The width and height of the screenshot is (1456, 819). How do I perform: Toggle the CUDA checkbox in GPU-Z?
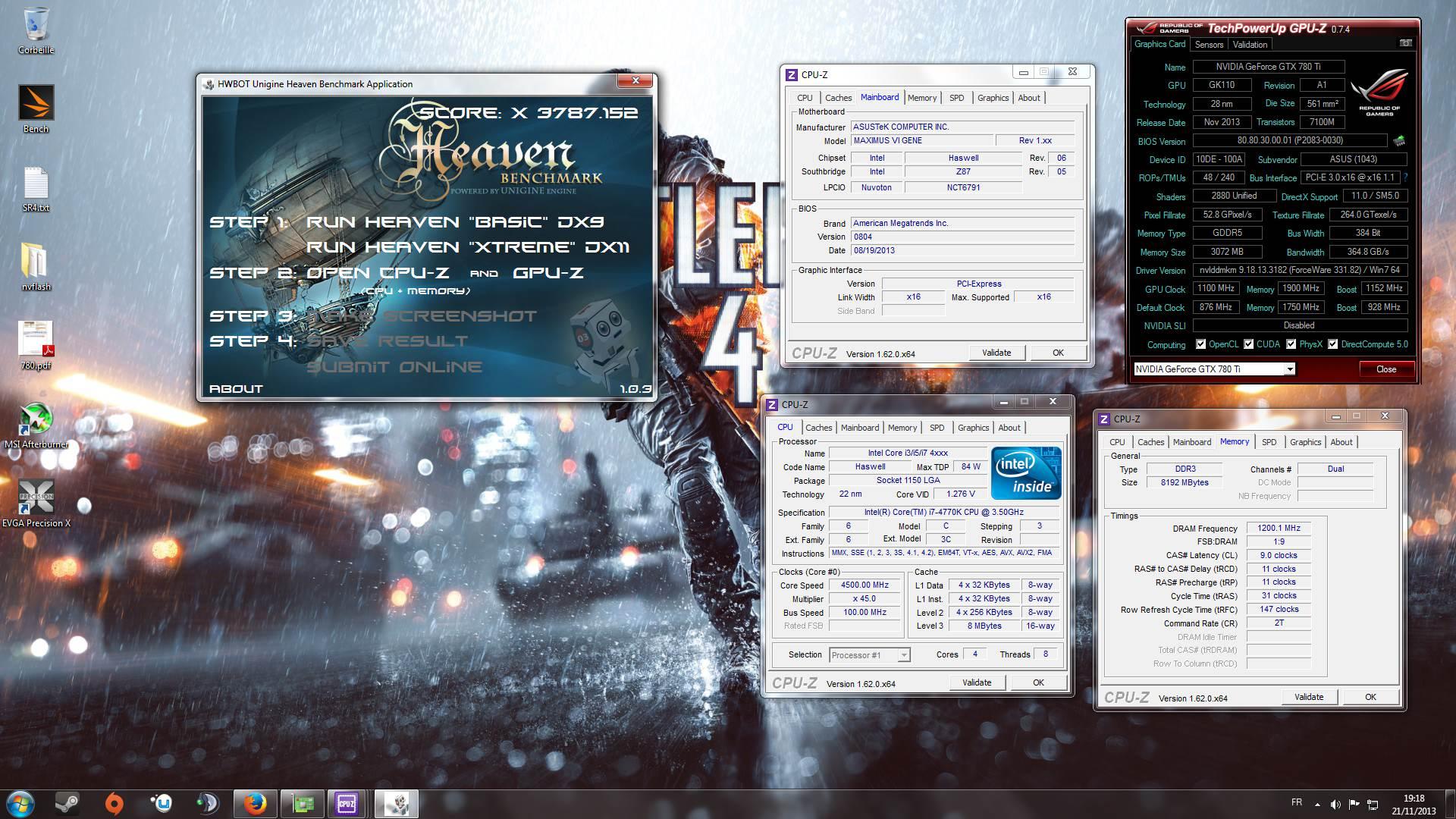coord(1248,344)
